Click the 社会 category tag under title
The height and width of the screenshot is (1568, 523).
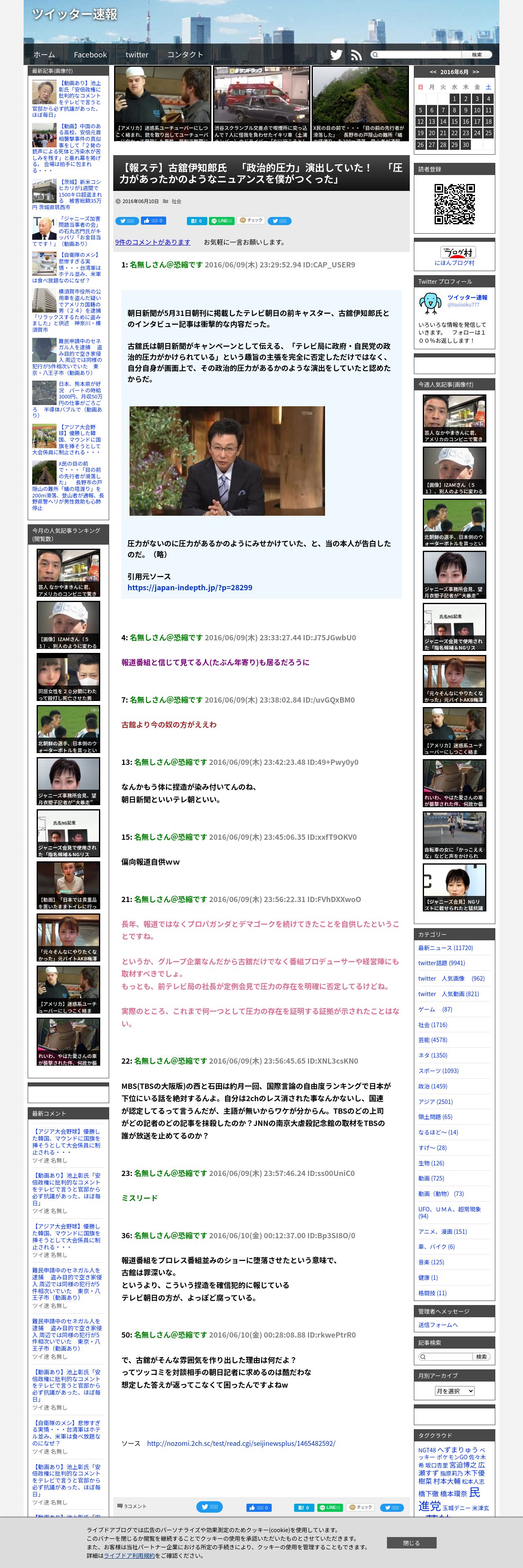tap(176, 201)
